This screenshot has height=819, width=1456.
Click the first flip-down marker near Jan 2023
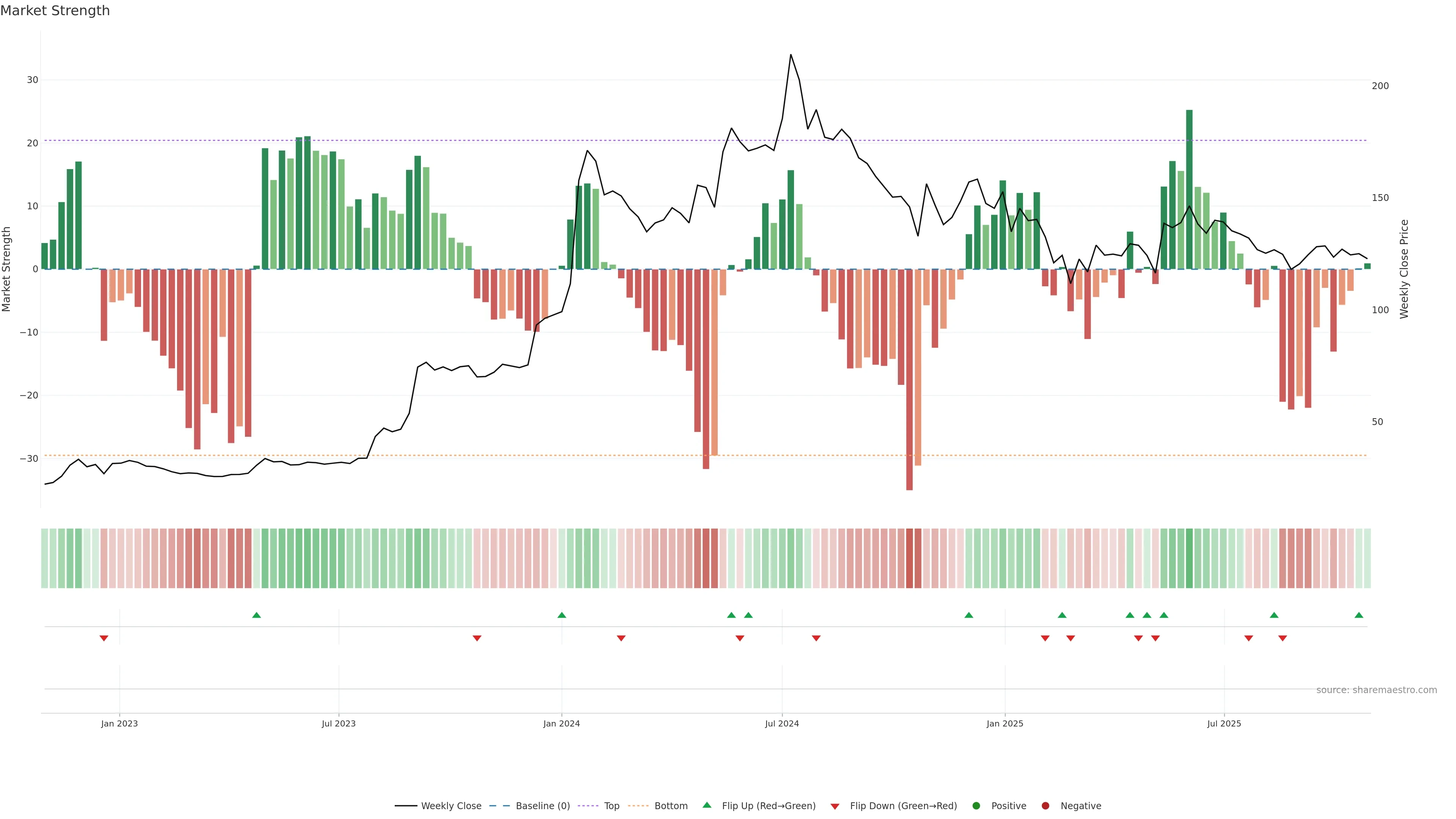point(104,638)
